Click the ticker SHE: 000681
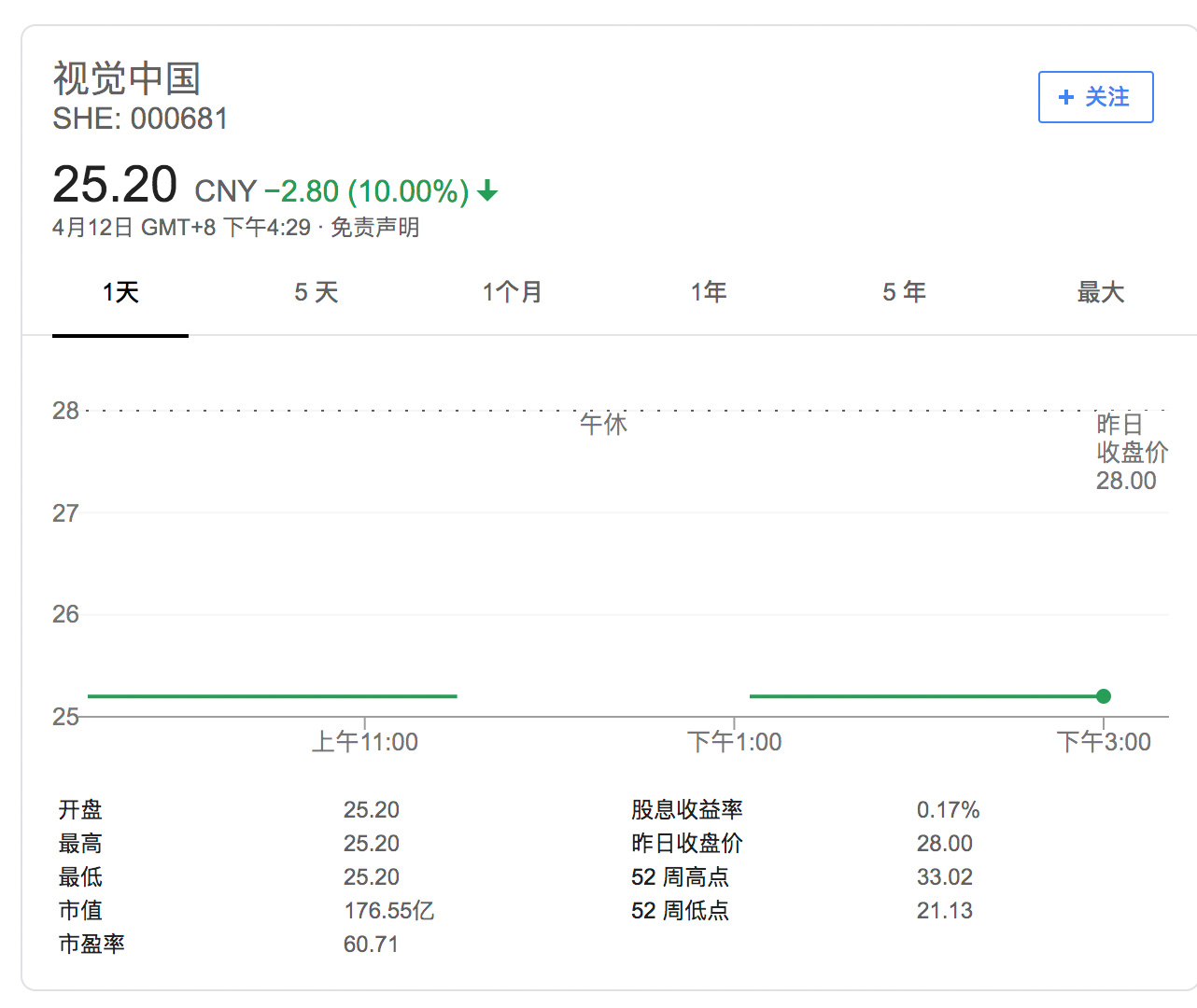 pyautogui.click(x=140, y=119)
